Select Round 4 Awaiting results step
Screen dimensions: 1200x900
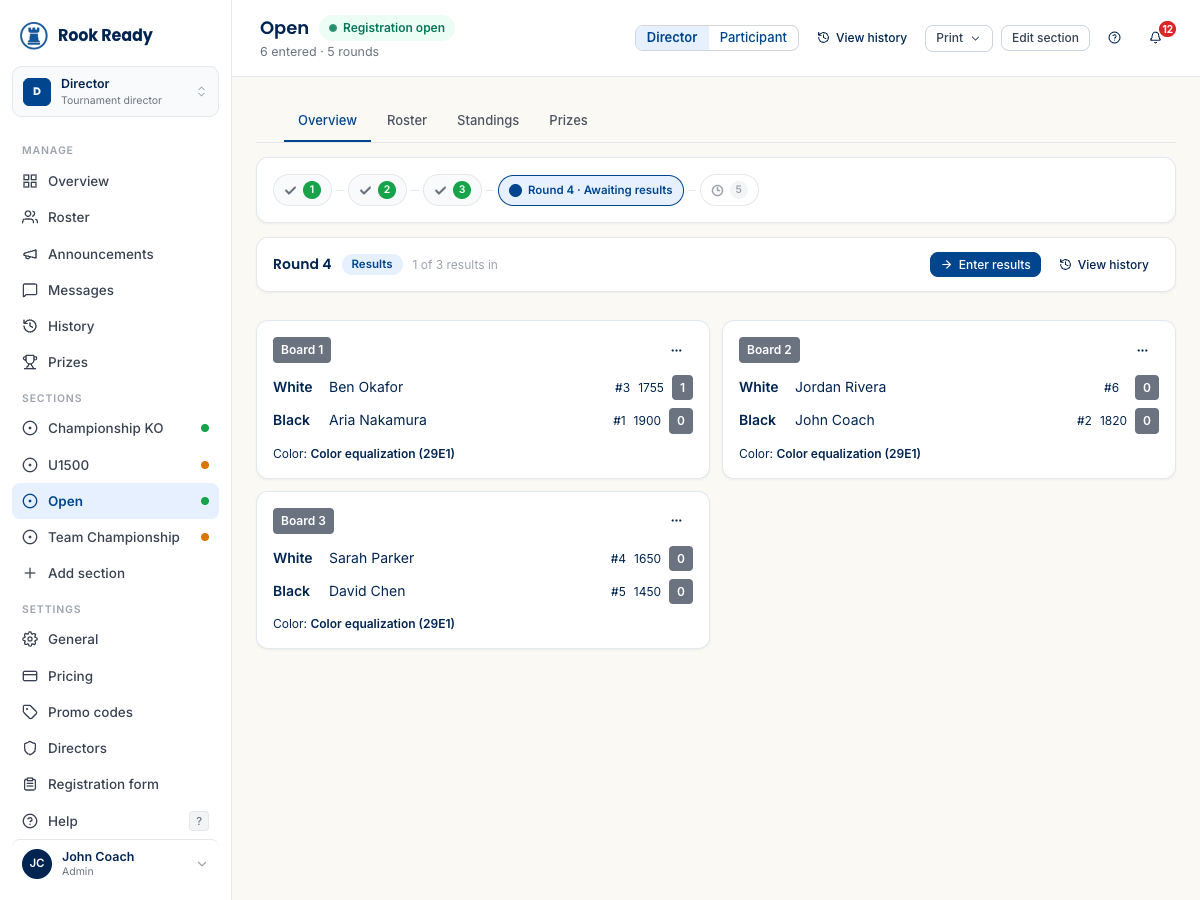[591, 190]
